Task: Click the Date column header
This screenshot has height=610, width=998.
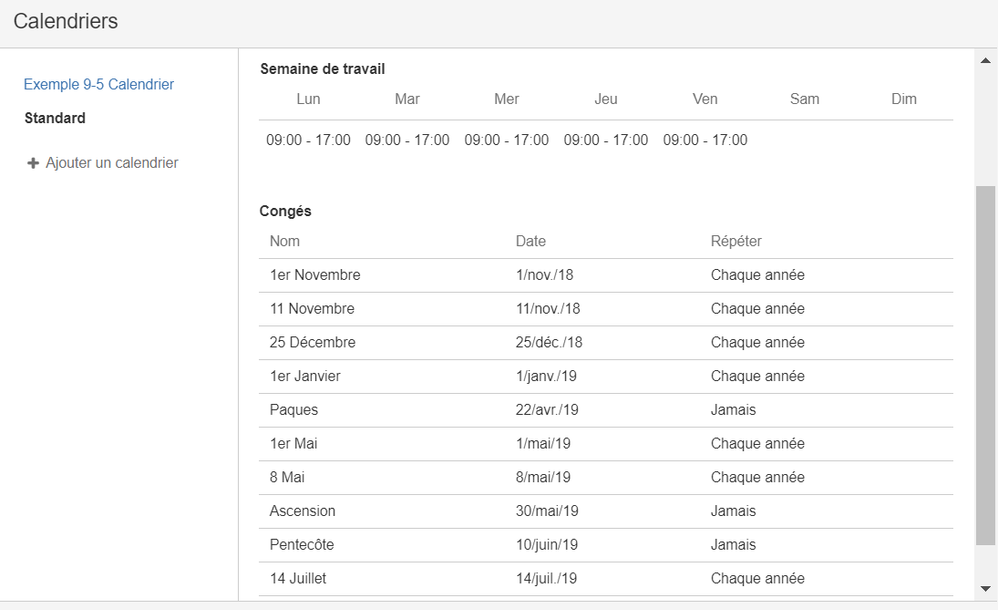Action: (531, 241)
